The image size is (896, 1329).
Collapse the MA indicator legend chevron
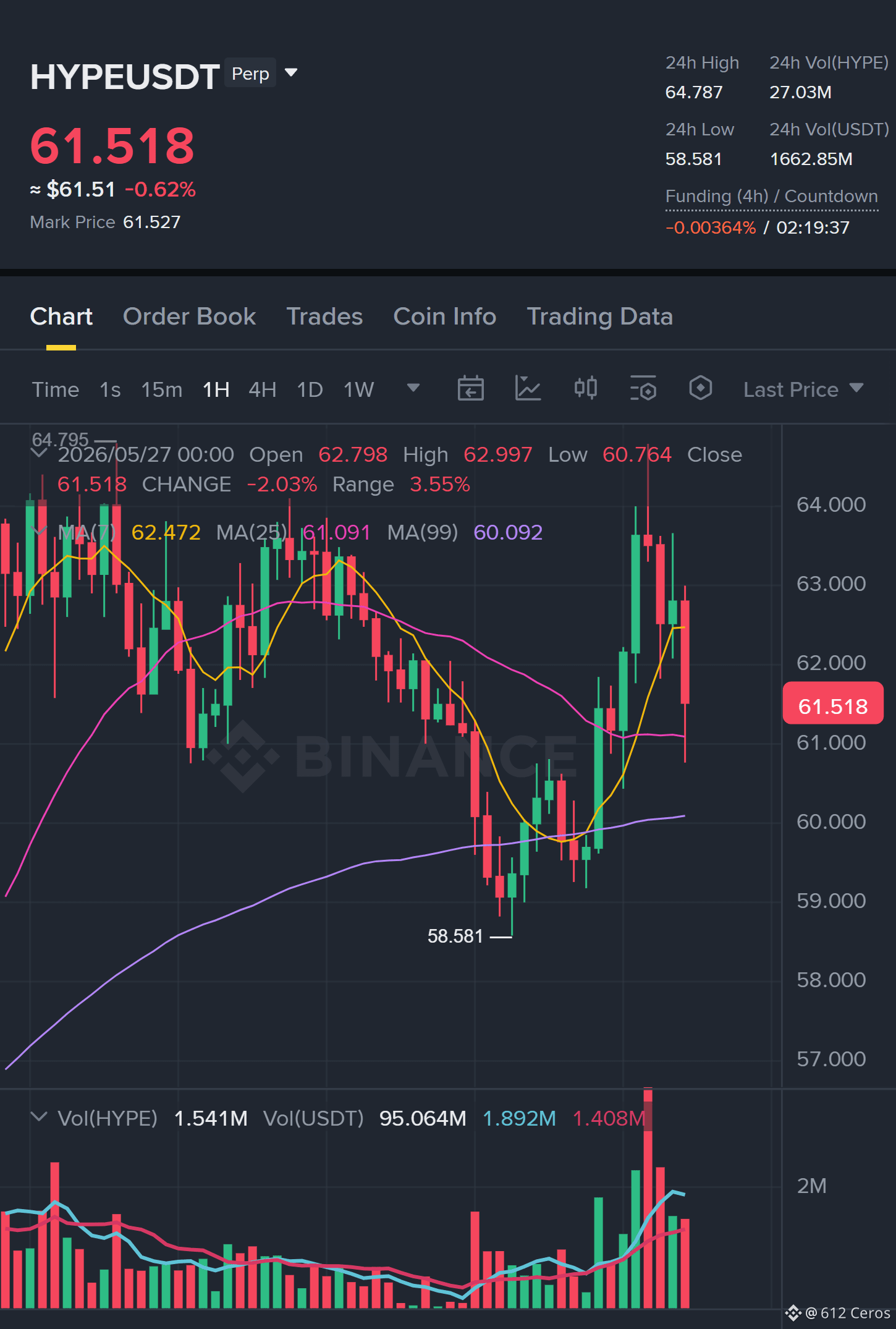[39, 531]
